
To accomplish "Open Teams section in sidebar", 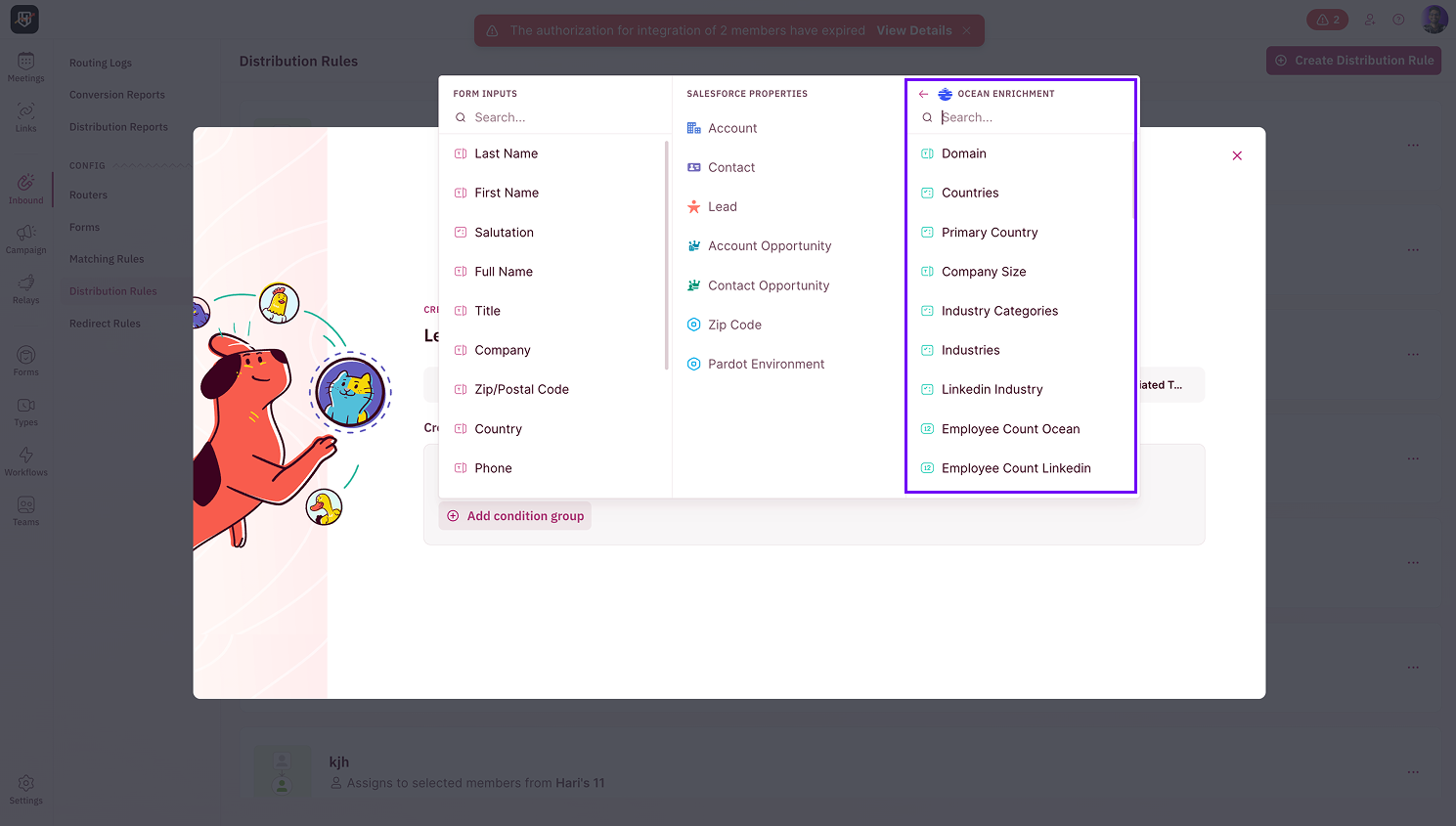I will coord(26,511).
